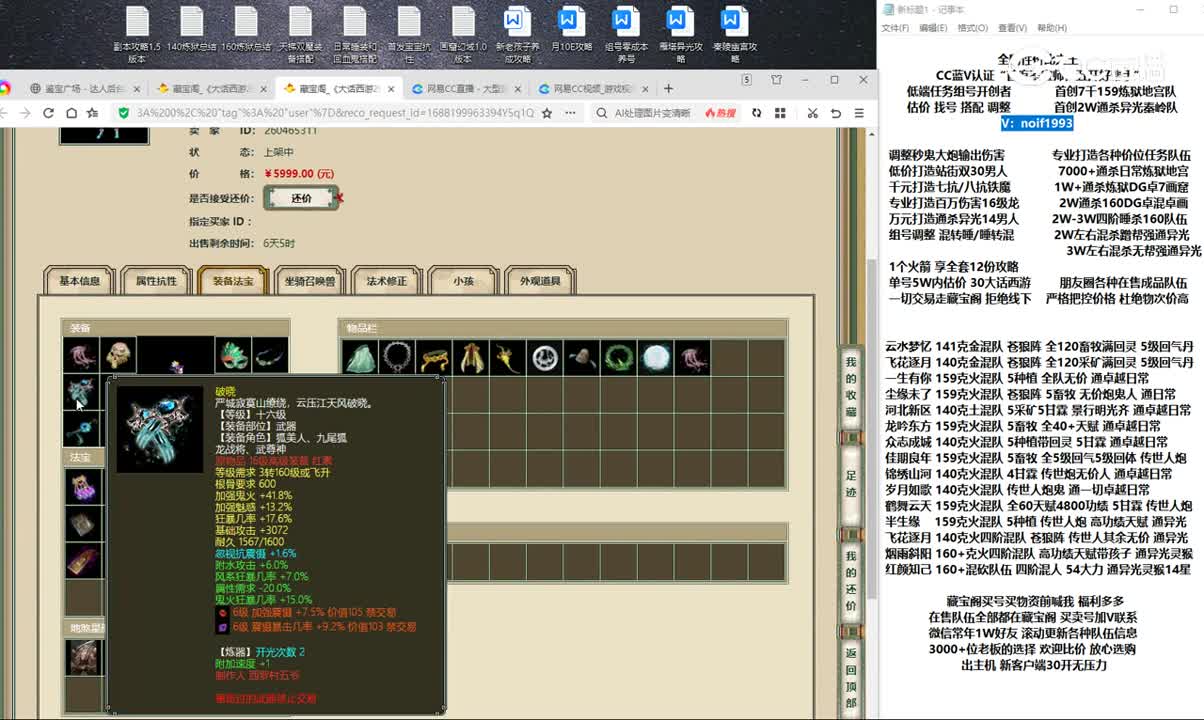The width and height of the screenshot is (1204, 720).
Task: Open the 属性抗性 tab
Action: (x=156, y=282)
